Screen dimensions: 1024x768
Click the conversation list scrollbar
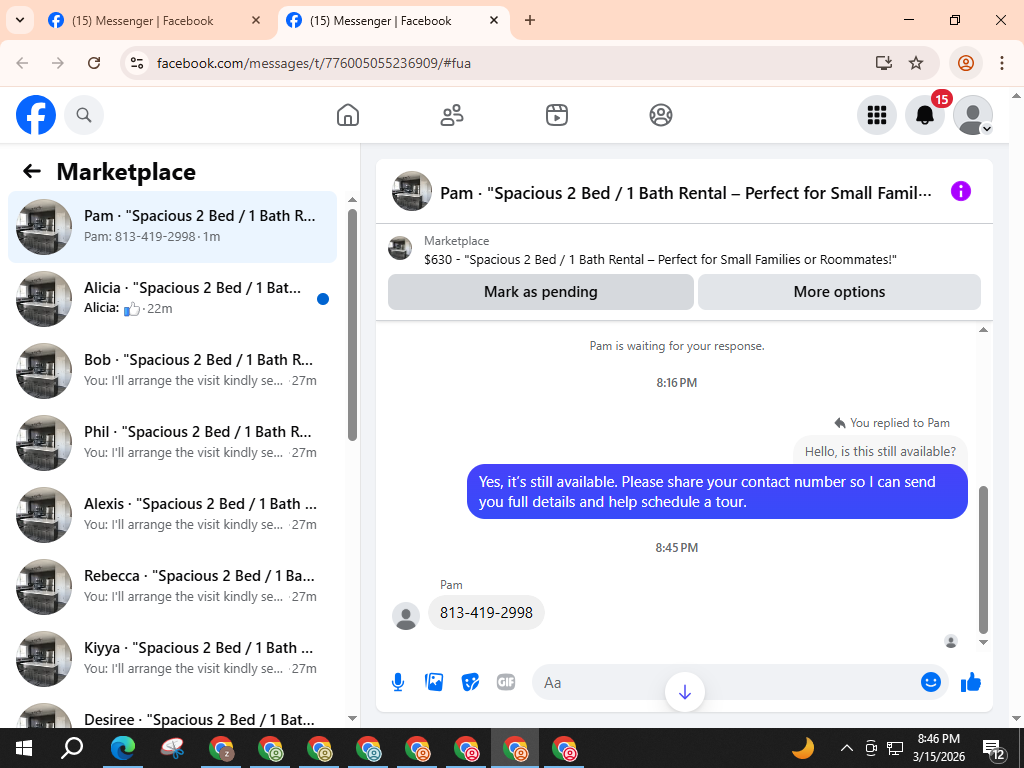click(x=353, y=325)
